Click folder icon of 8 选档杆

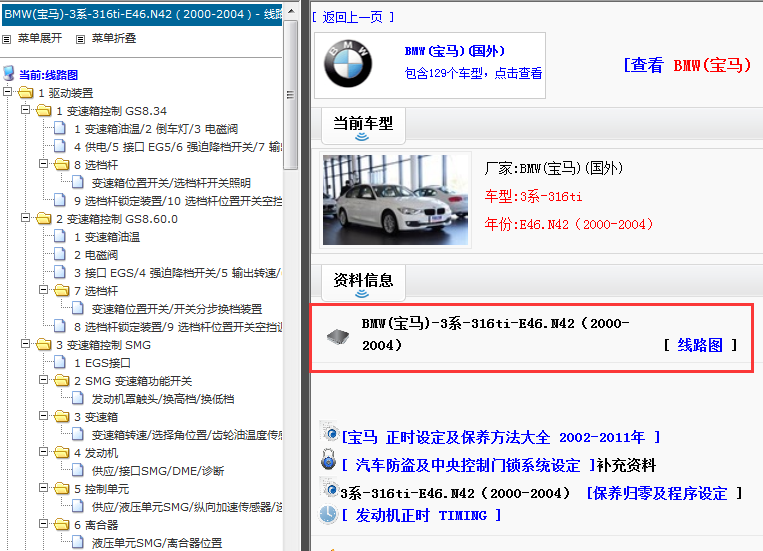(61, 165)
